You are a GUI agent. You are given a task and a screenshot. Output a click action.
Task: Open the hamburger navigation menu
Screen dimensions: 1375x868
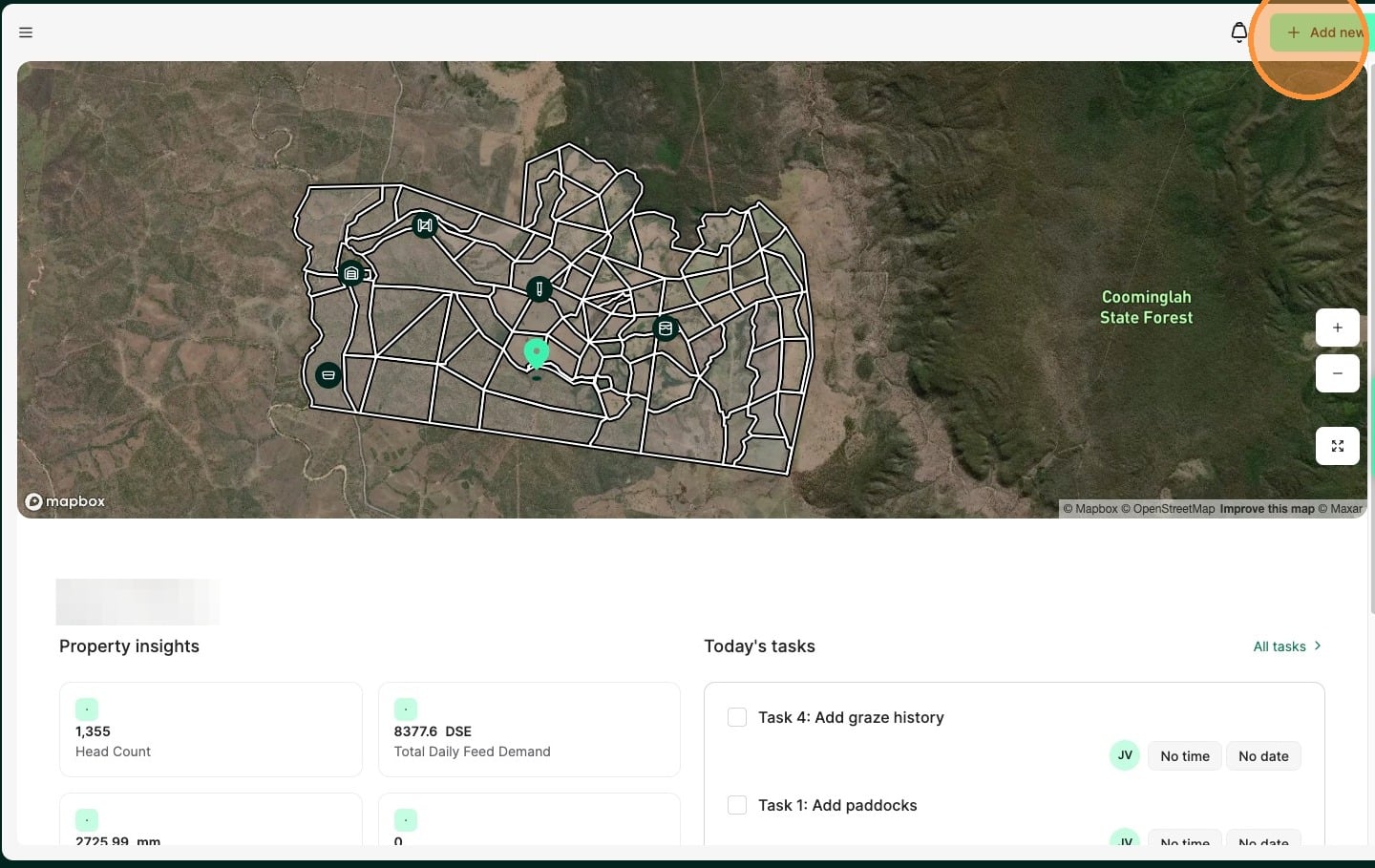pyautogui.click(x=26, y=32)
